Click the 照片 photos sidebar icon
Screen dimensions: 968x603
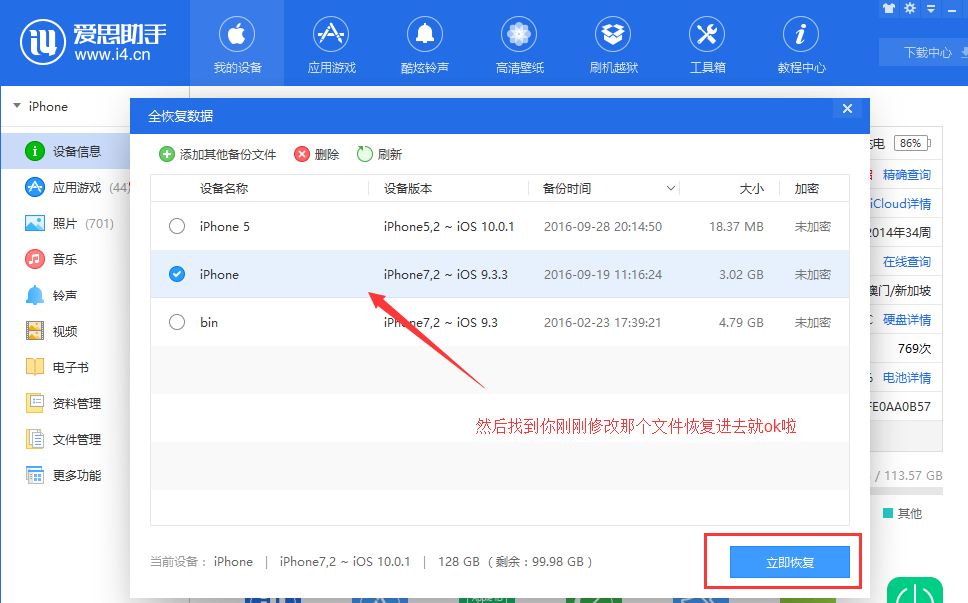[x=35, y=223]
